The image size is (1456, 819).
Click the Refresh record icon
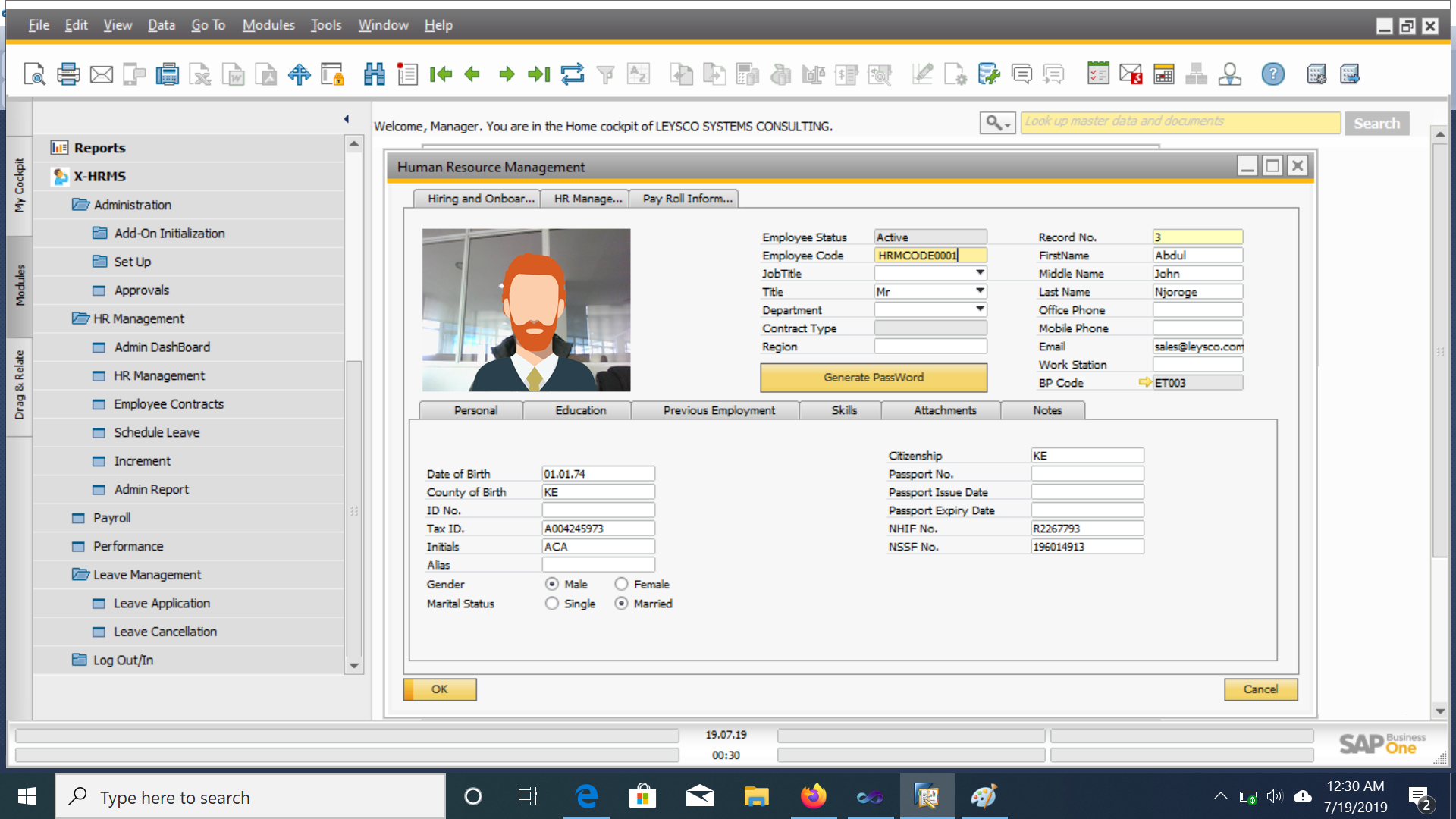pyautogui.click(x=573, y=74)
